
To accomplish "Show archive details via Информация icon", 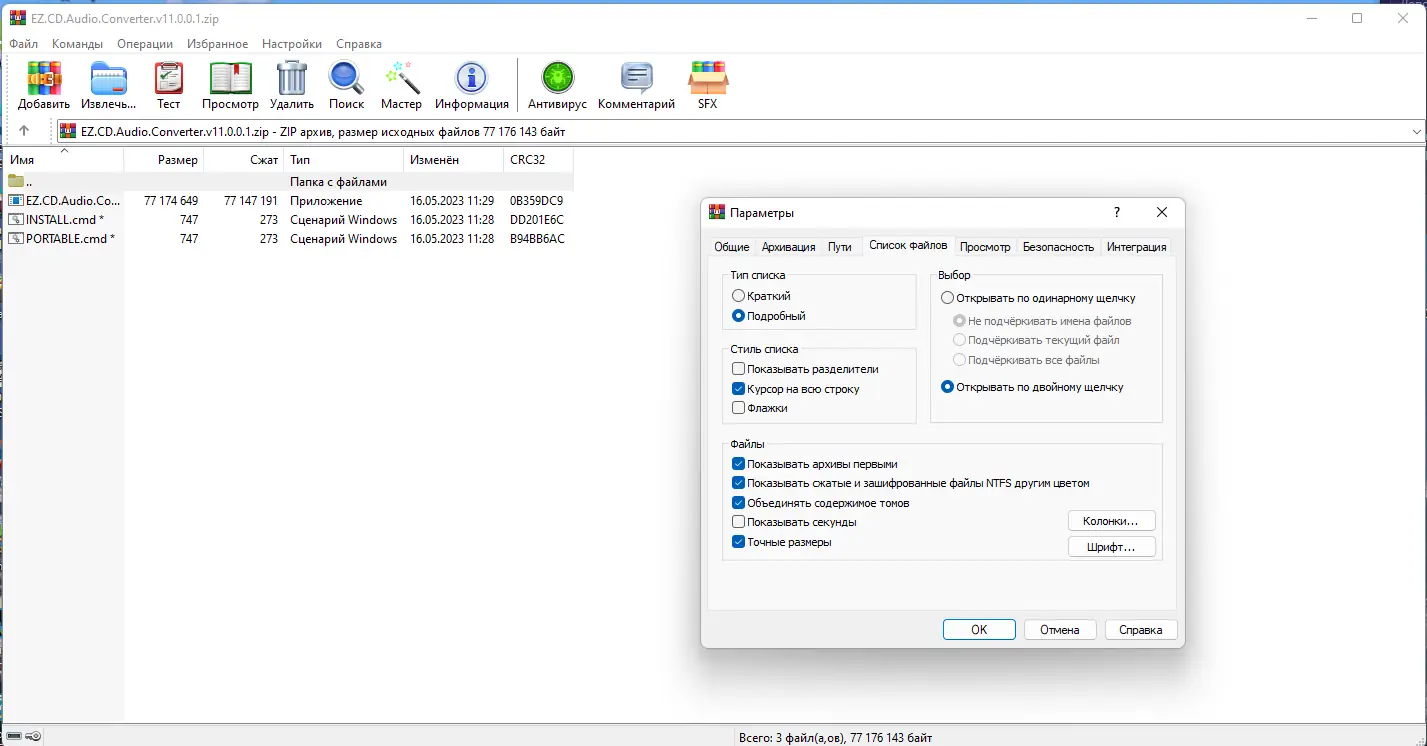I will (472, 78).
